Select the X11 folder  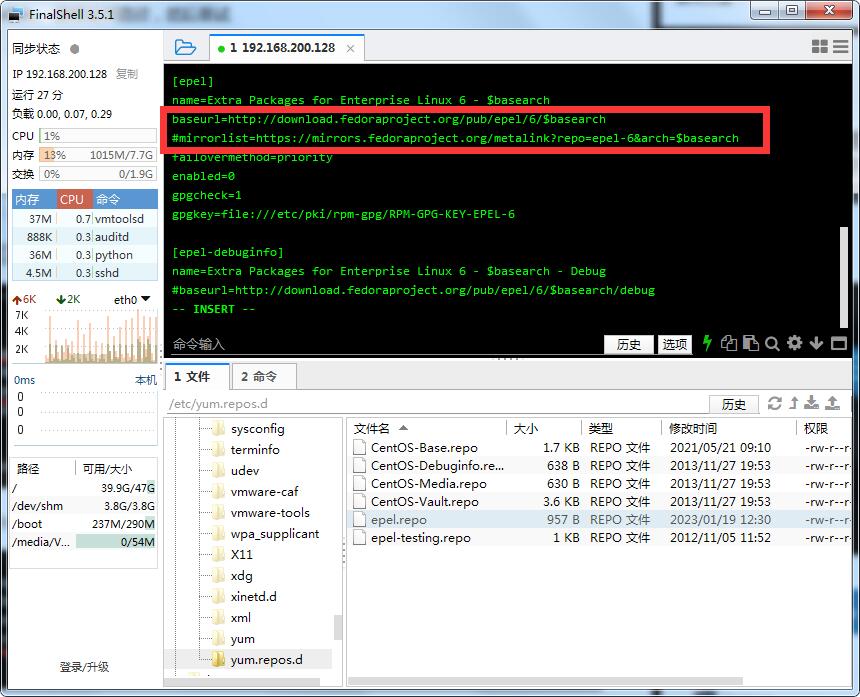click(x=242, y=554)
